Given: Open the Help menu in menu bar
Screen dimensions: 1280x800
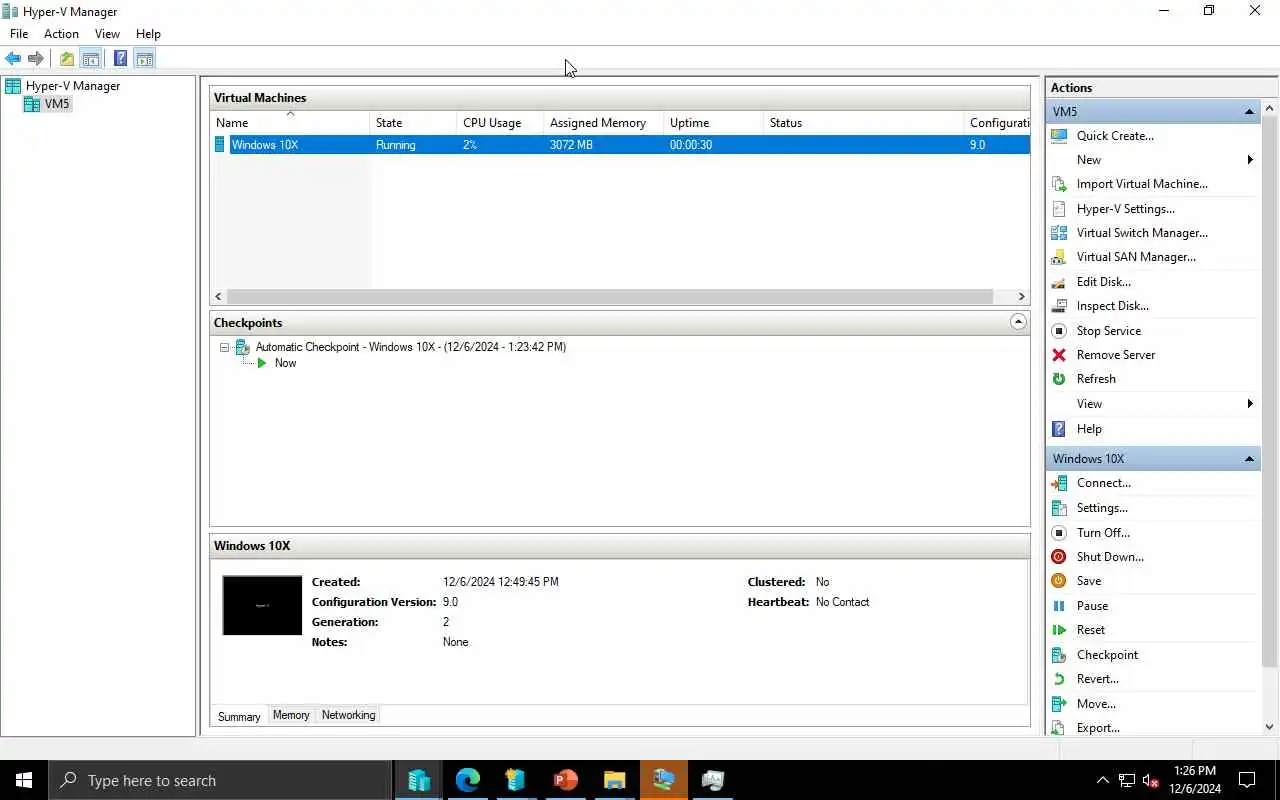Looking at the screenshot, I should point(148,34).
